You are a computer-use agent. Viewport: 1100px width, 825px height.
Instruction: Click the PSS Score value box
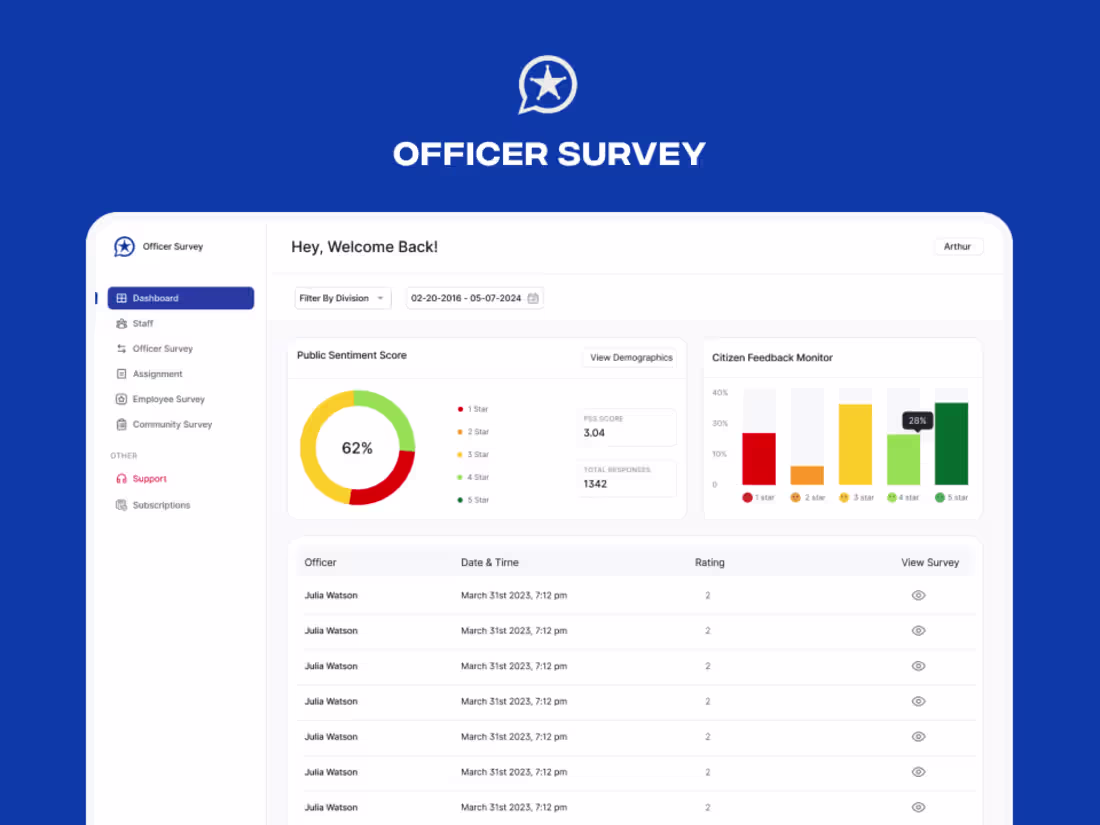(627, 426)
